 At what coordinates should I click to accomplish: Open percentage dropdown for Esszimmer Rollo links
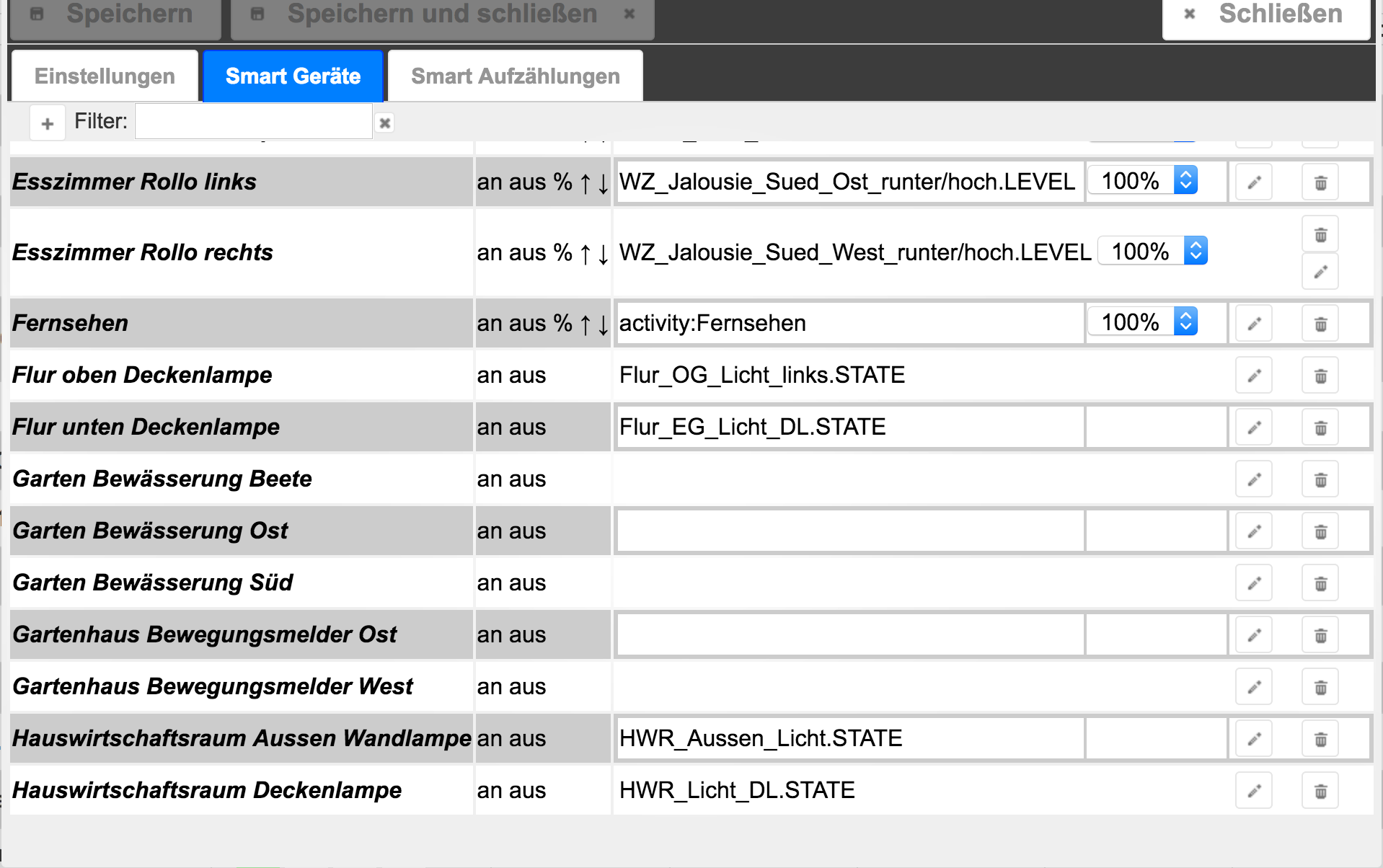point(1143,180)
